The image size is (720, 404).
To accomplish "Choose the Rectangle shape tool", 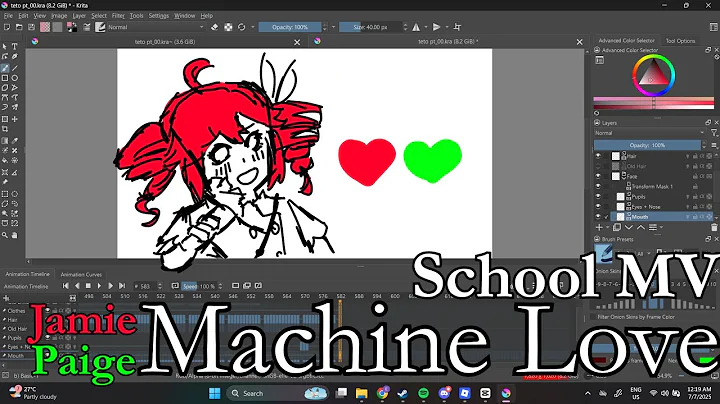I will tap(5, 78).
